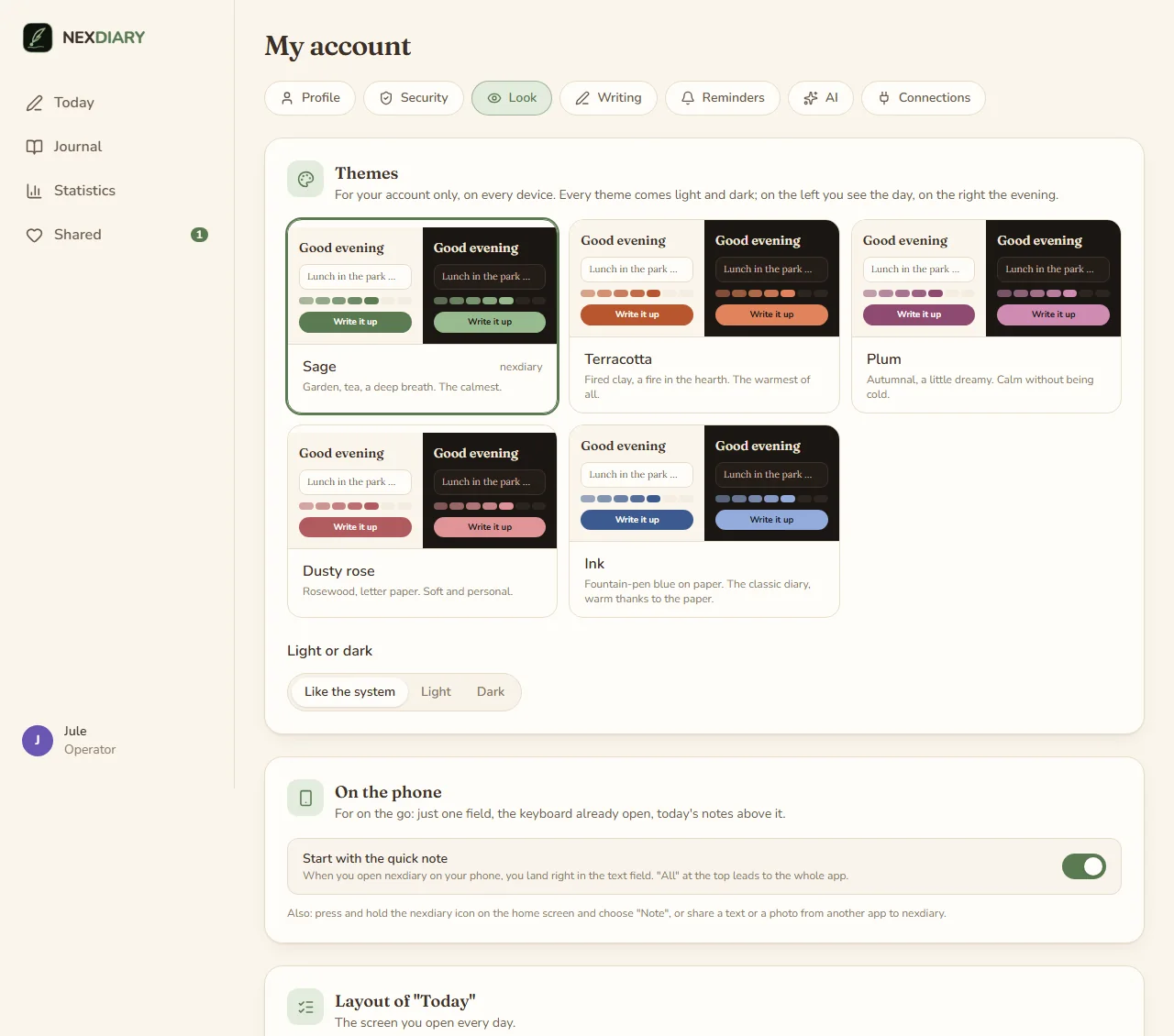Click Jule's purple avatar circle
This screenshot has height=1036, width=1174.
point(38,741)
